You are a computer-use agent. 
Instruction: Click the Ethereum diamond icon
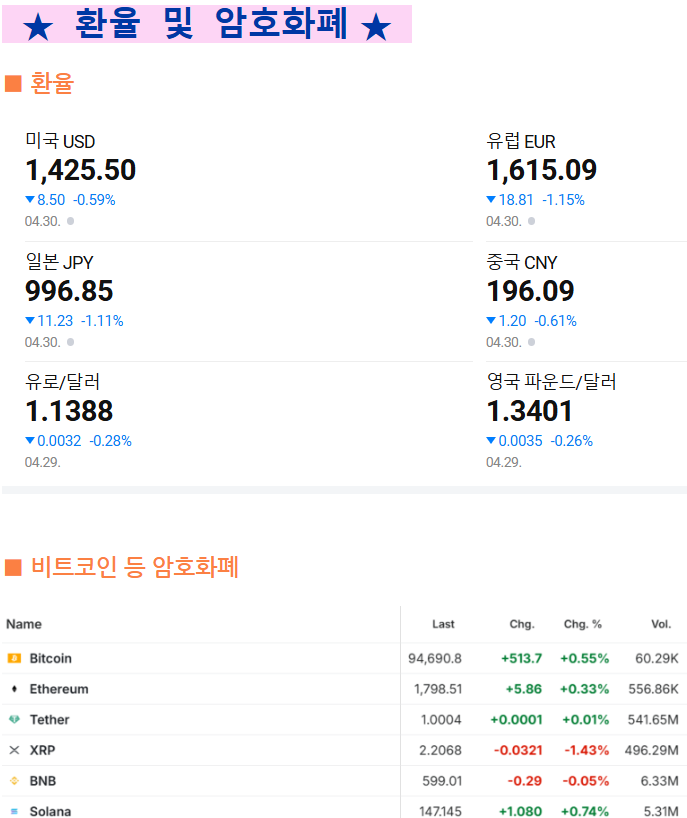pyautogui.click(x=14, y=689)
